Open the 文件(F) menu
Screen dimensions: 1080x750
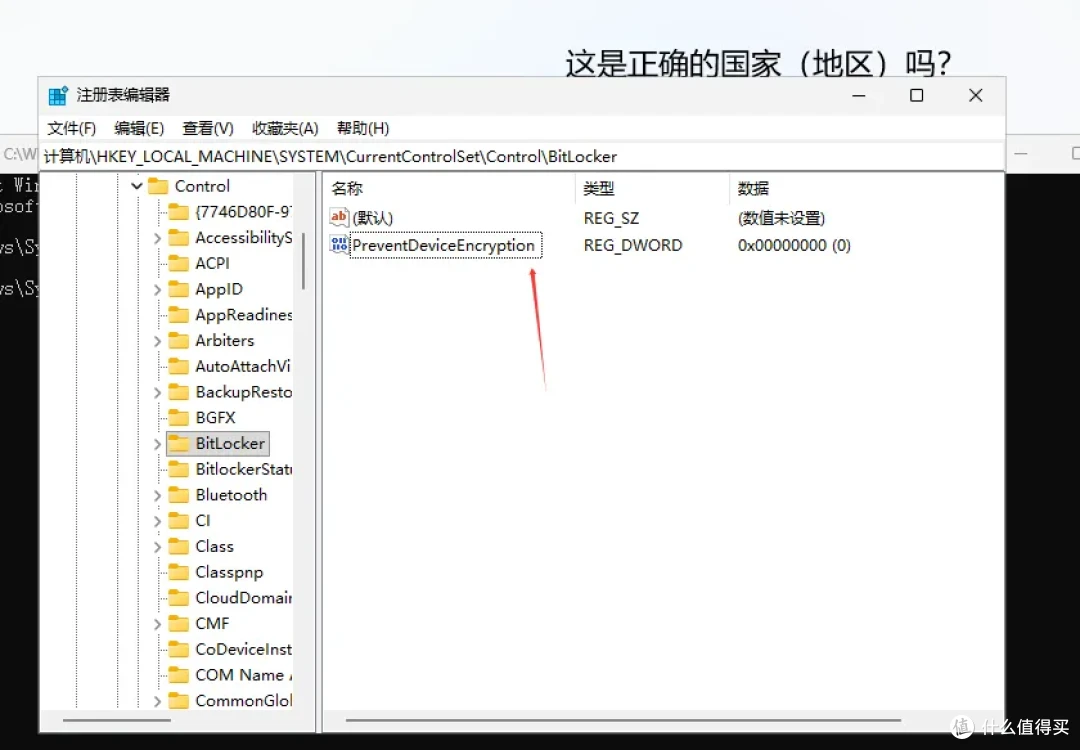71,129
